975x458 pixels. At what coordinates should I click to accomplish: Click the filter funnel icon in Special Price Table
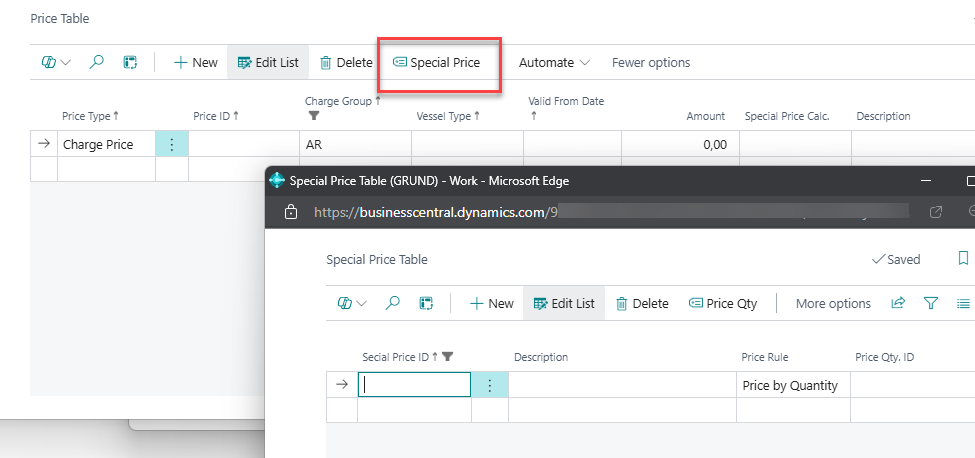930,303
